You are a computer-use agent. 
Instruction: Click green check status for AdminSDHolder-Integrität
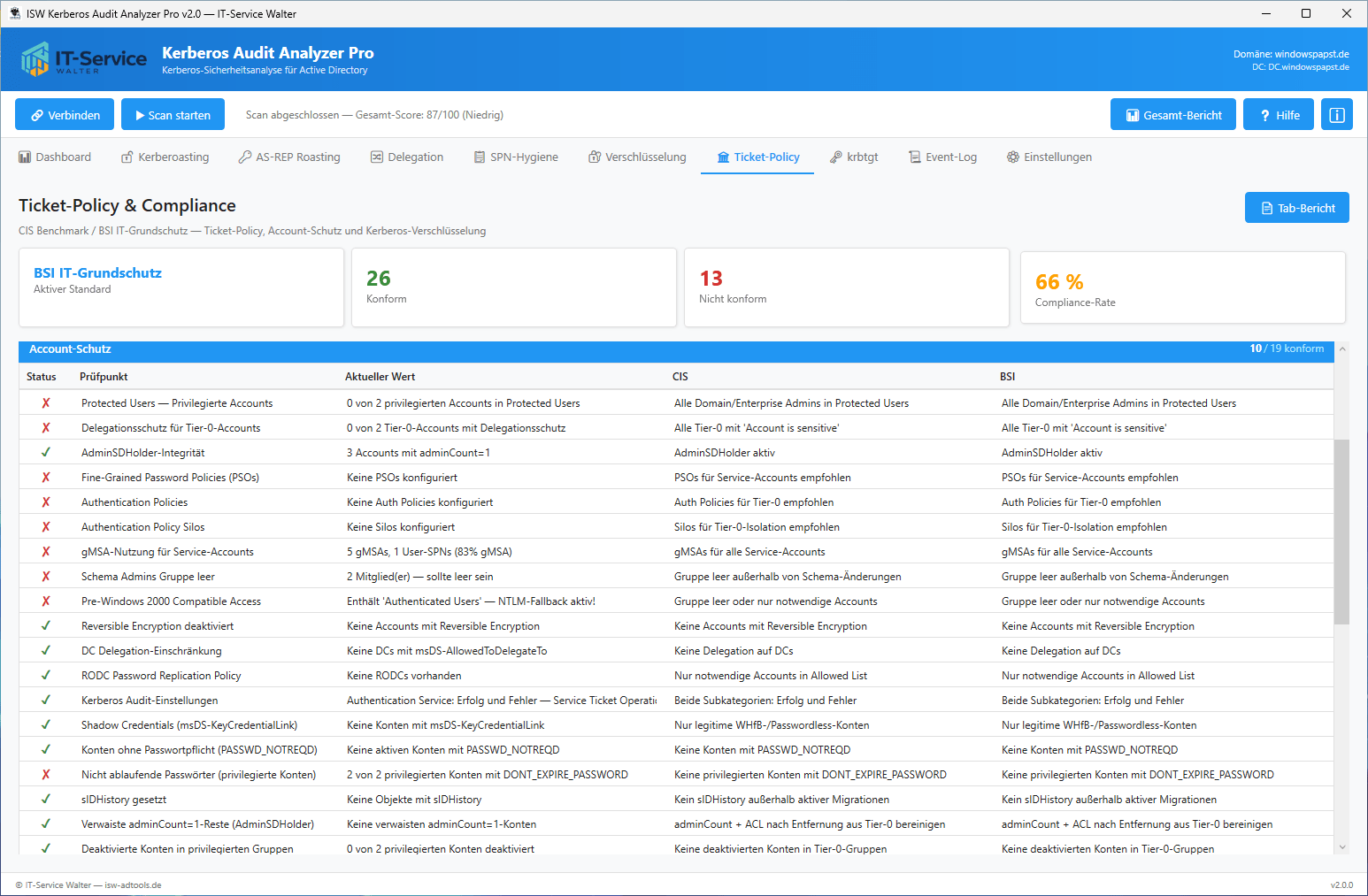(46, 453)
